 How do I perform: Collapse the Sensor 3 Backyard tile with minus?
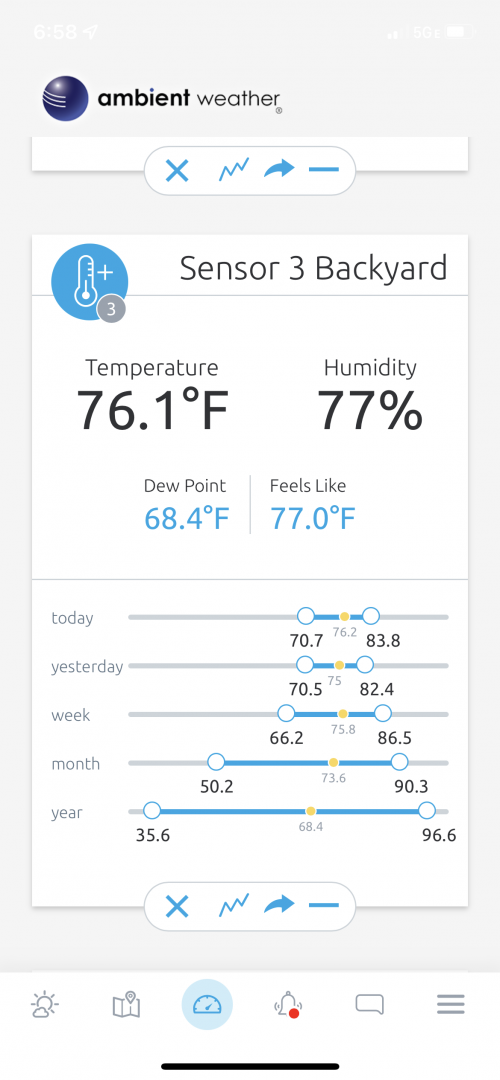pyautogui.click(x=324, y=906)
